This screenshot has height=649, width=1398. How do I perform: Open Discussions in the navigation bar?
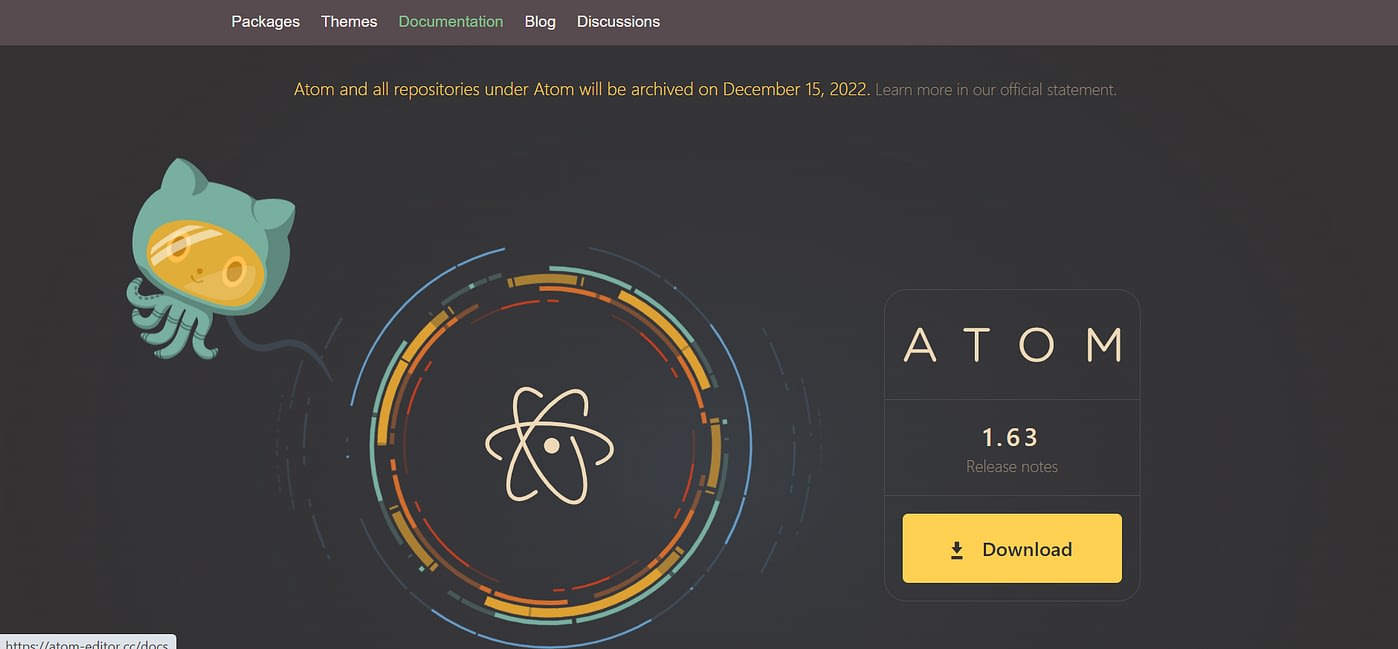[x=618, y=21]
